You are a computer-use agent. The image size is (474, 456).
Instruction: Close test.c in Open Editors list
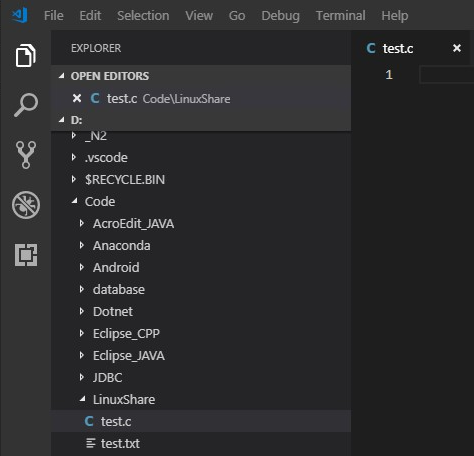(x=77, y=98)
